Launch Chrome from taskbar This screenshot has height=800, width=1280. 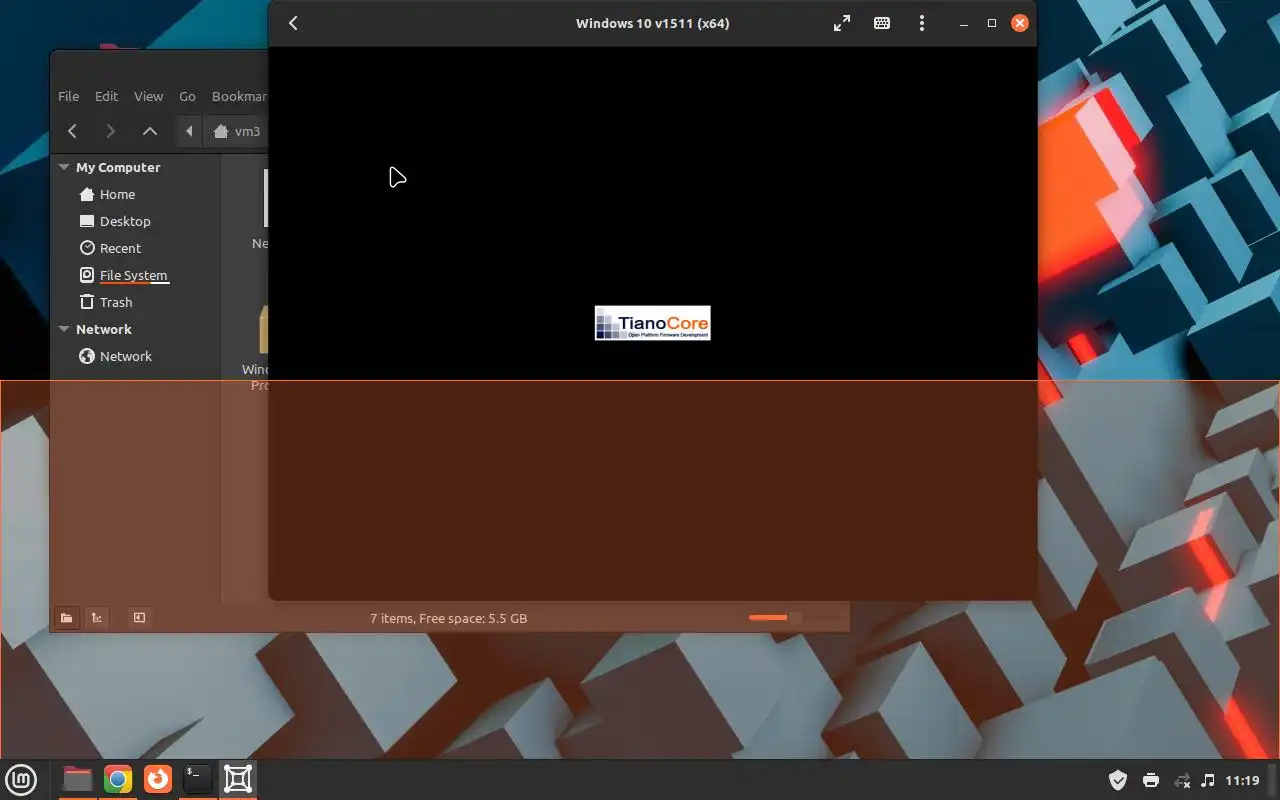118,779
